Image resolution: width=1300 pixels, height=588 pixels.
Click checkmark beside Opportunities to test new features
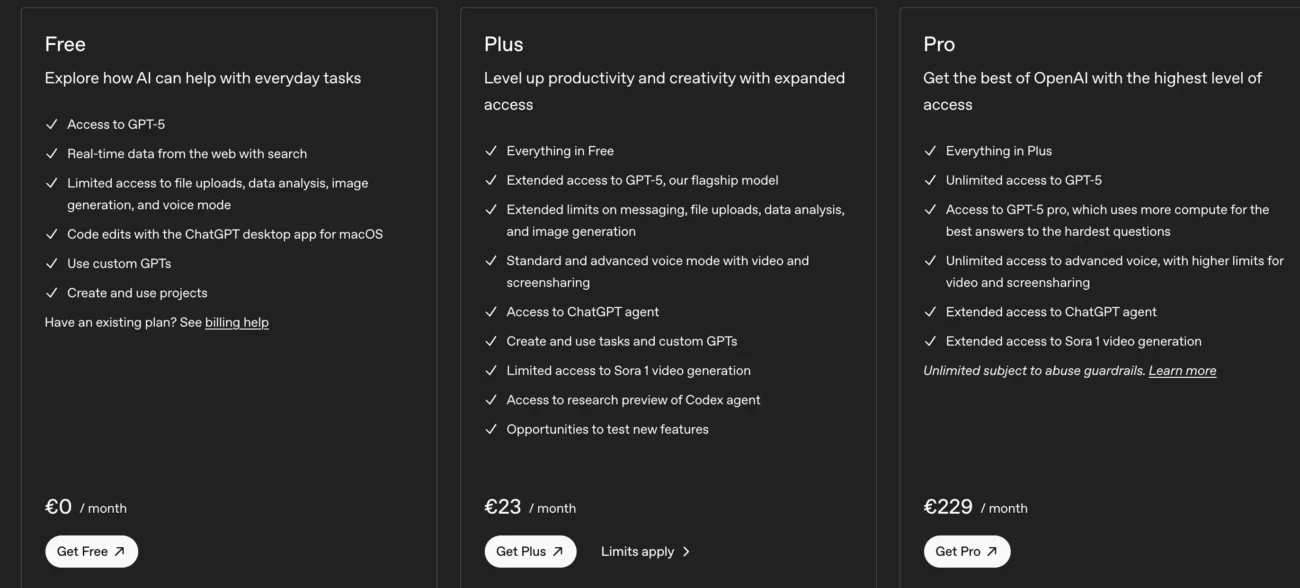click(491, 429)
